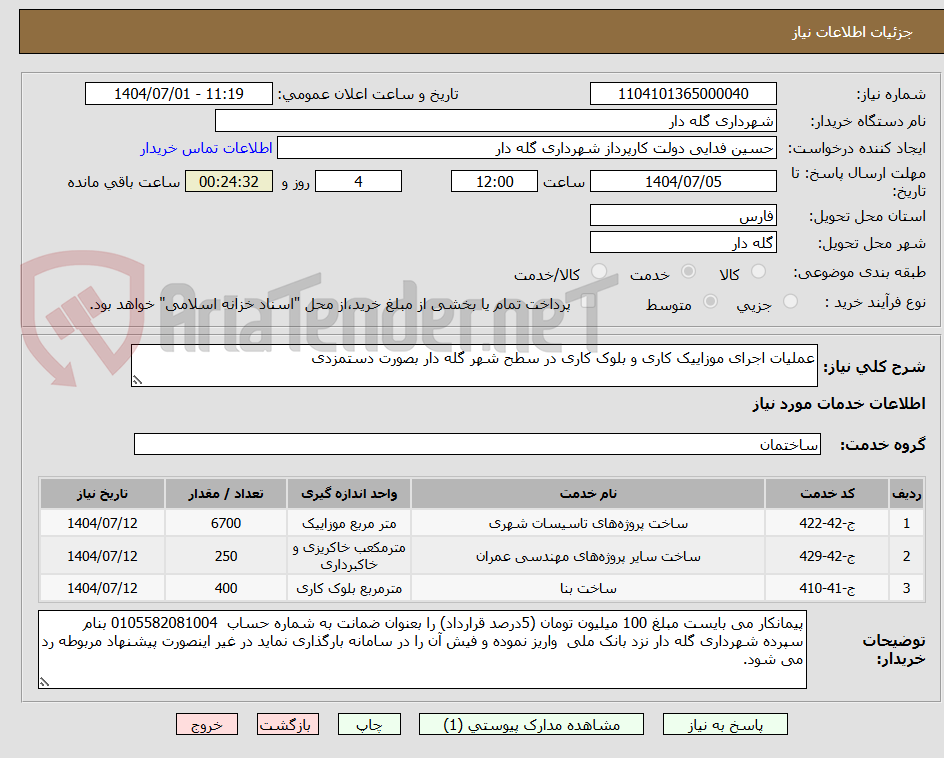
Task: Click the چاپ print button
Action: point(369,724)
